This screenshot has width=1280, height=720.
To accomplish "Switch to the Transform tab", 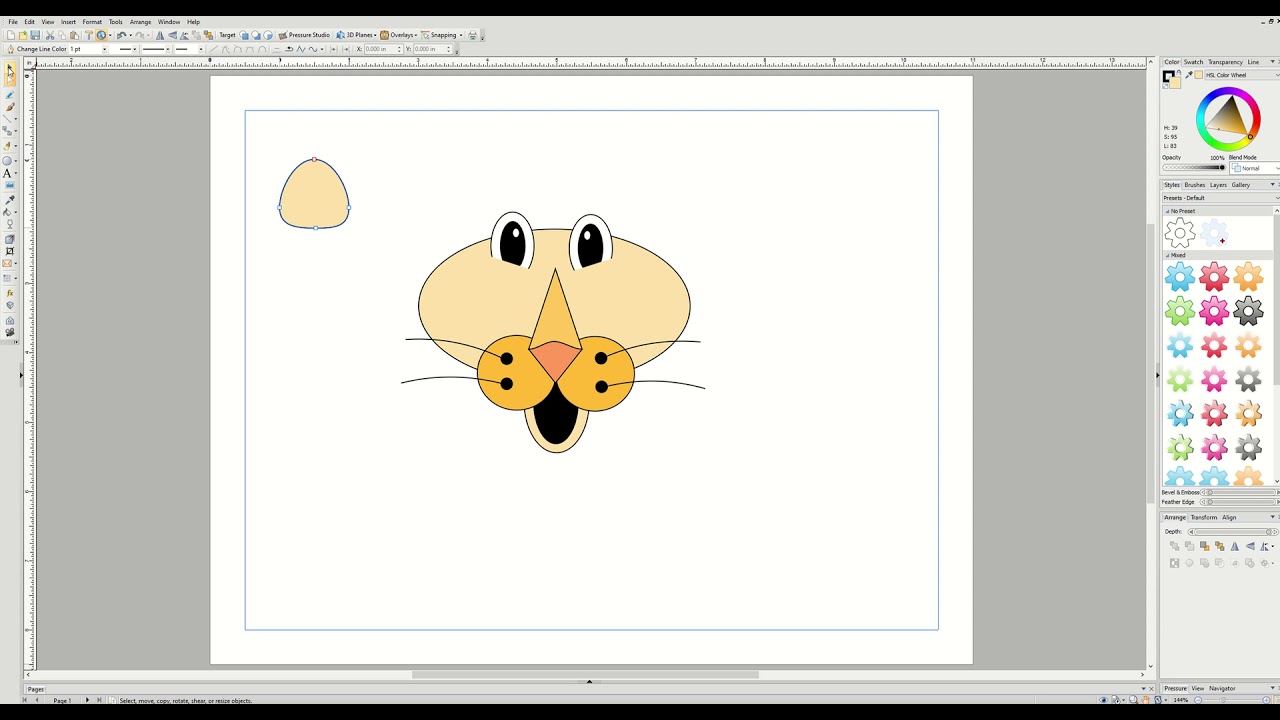I will [1204, 518].
